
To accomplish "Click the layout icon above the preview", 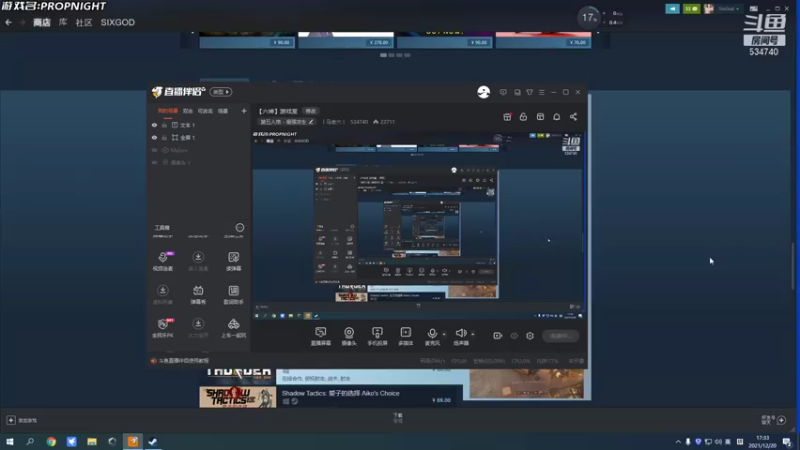I will [x=540, y=117].
